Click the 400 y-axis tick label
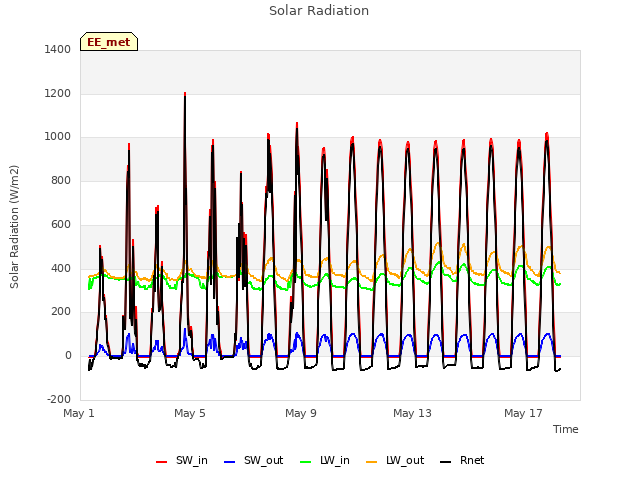The height and width of the screenshot is (480, 640). (61, 268)
